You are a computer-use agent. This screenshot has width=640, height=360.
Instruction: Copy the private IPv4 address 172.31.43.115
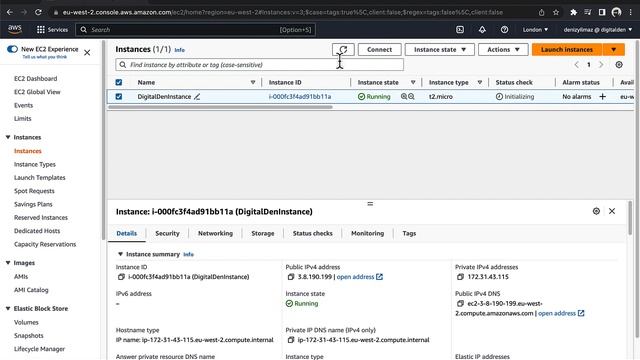[460, 277]
